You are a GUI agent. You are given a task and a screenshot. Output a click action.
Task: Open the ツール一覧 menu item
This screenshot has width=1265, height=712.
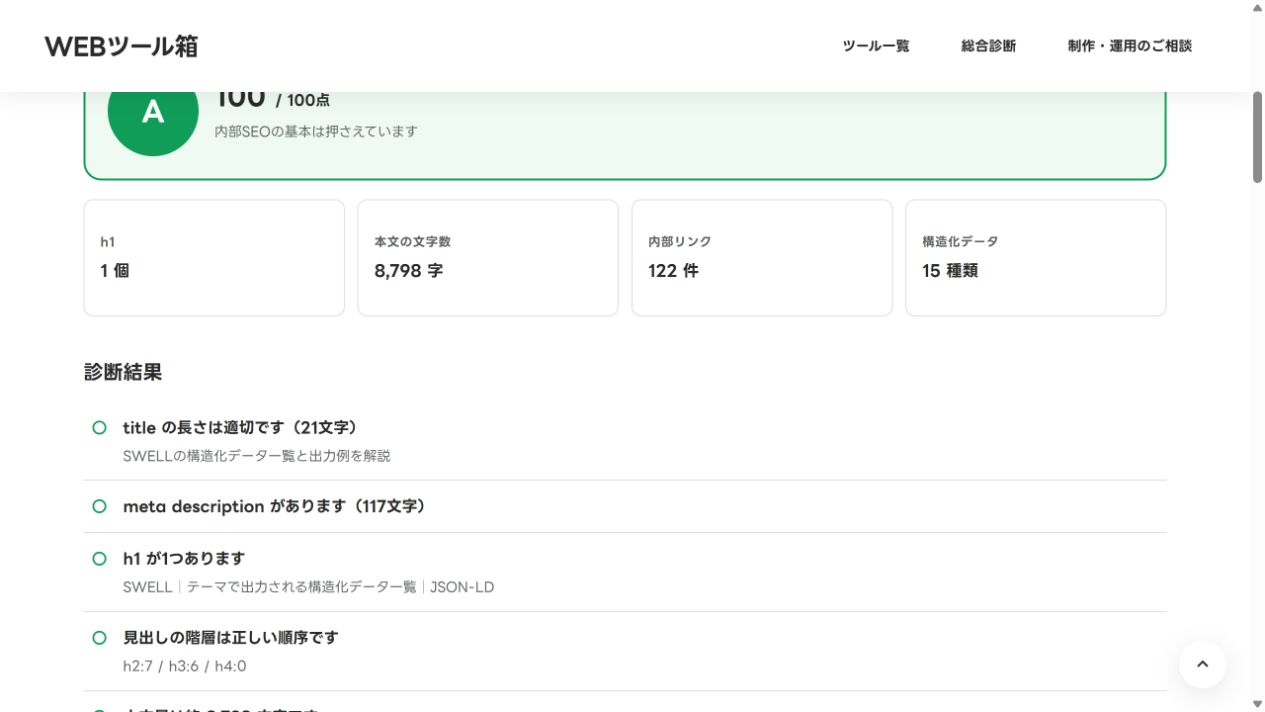coord(876,46)
